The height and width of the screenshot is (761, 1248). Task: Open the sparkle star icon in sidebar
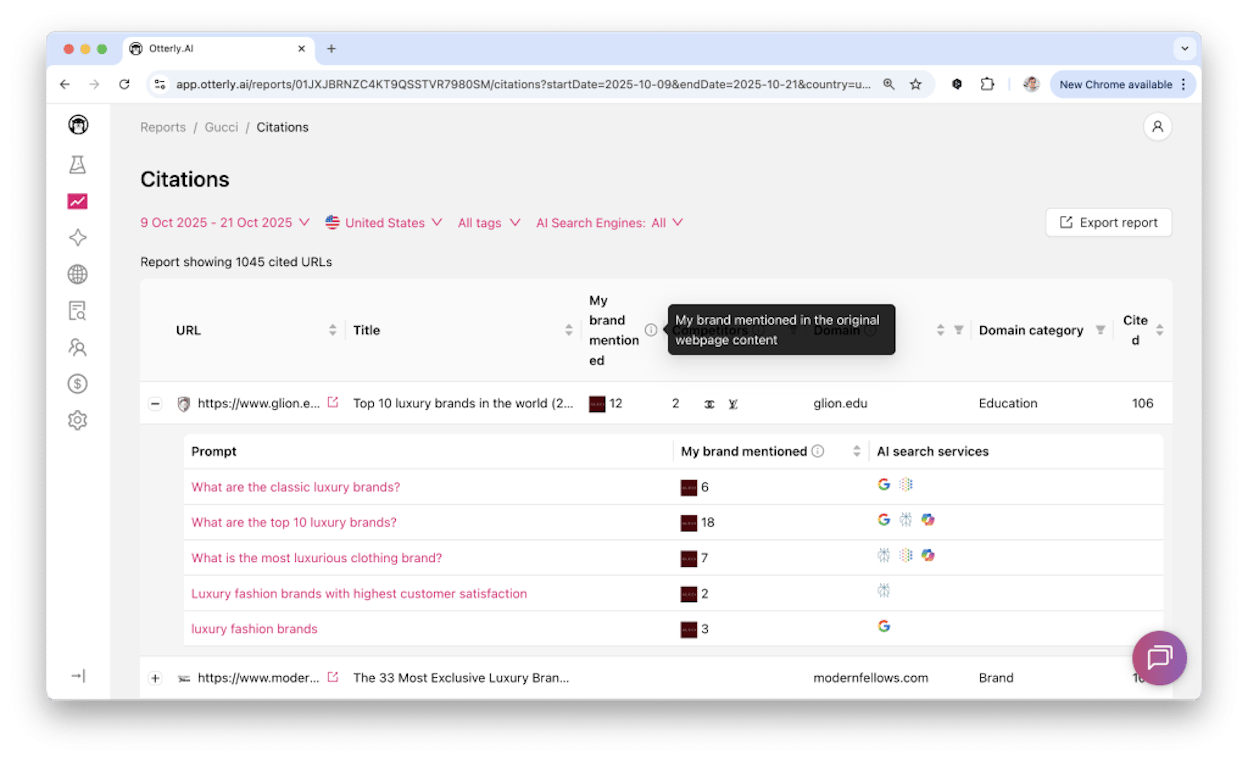click(x=78, y=238)
